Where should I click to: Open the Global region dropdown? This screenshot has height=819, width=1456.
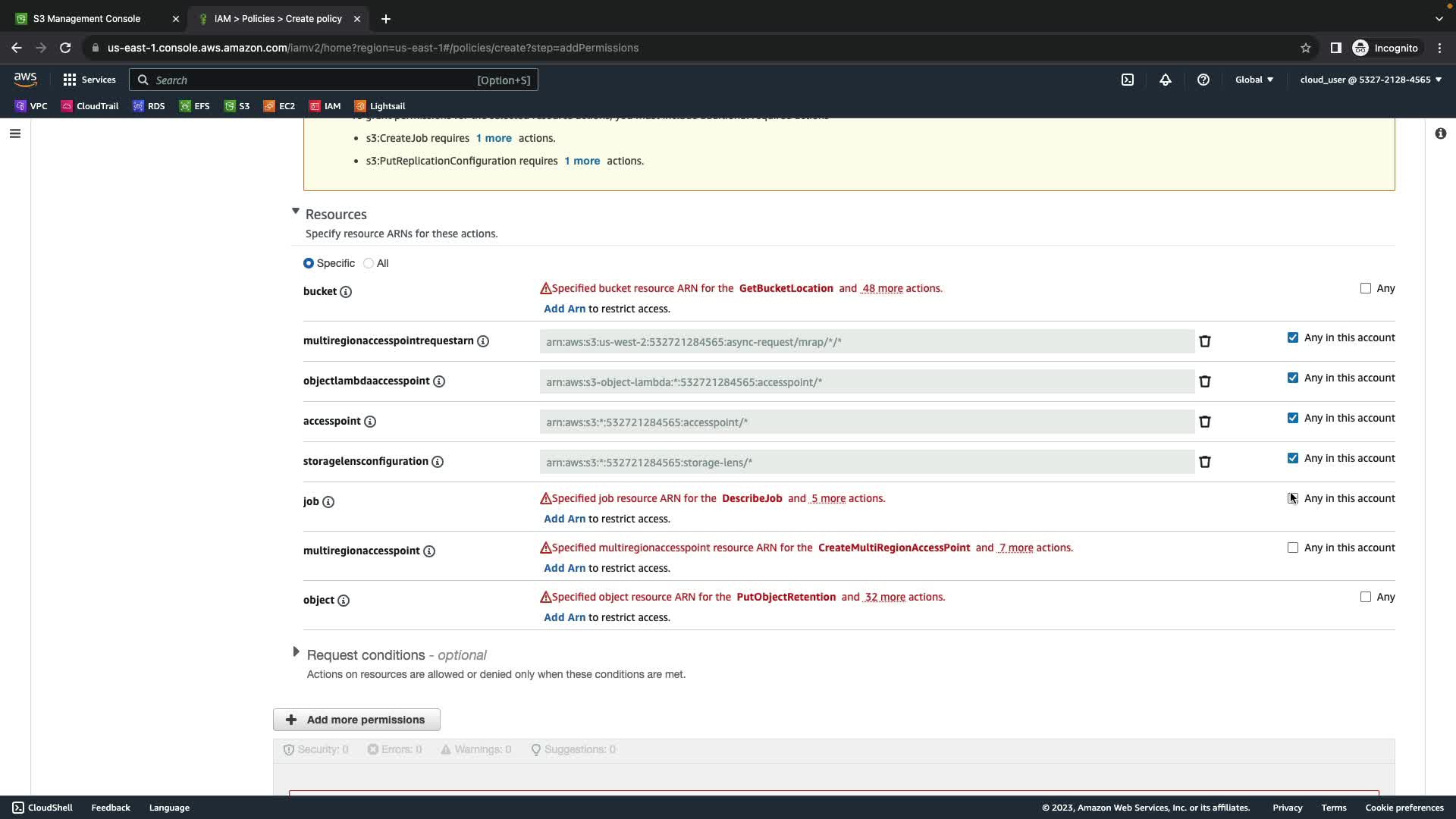[1254, 80]
